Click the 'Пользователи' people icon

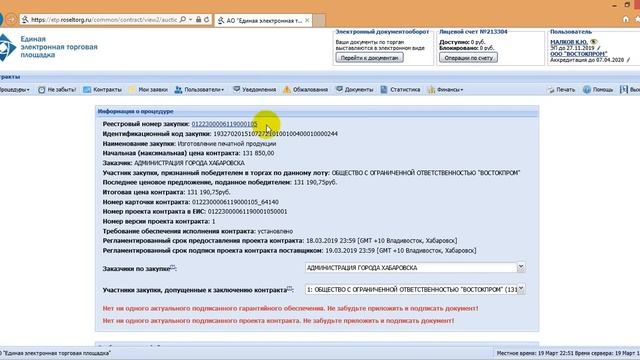(178, 89)
